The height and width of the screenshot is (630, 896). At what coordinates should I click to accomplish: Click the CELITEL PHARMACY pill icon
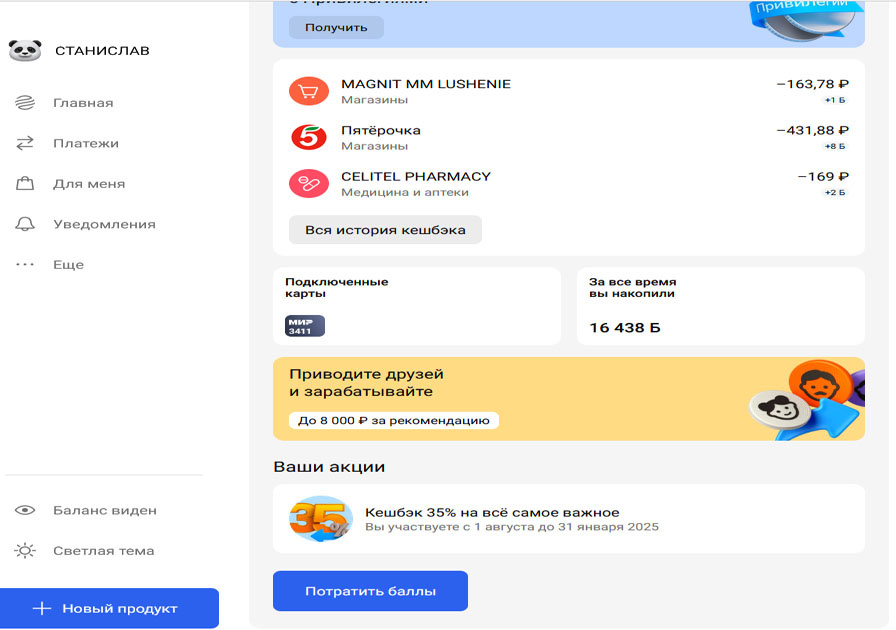click(308, 184)
